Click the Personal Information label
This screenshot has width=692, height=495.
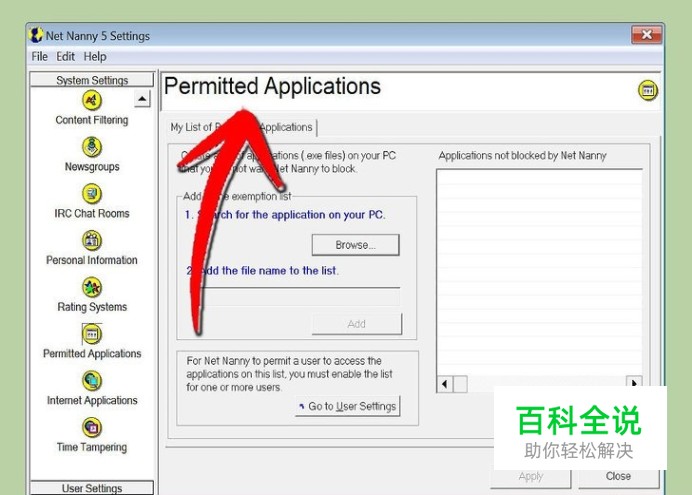tap(92, 260)
